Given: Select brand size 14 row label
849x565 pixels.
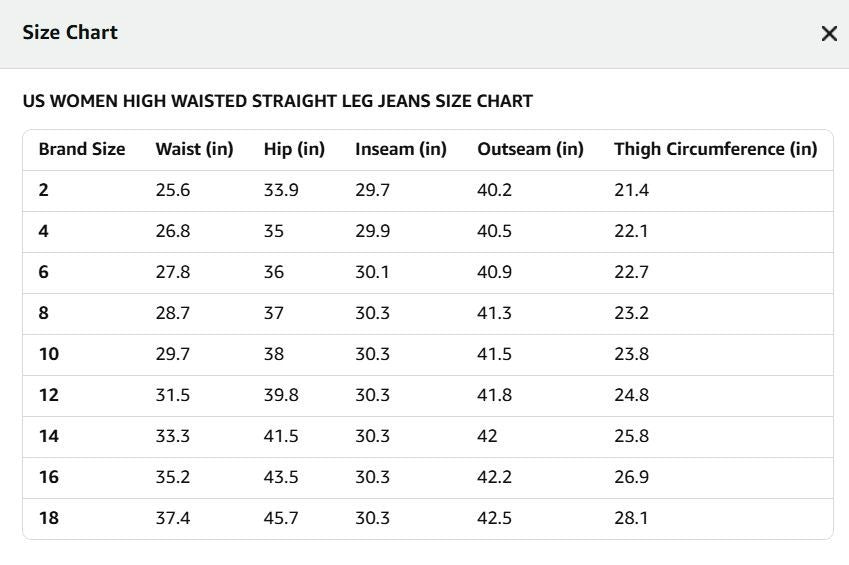Looking at the screenshot, I should coord(49,436).
